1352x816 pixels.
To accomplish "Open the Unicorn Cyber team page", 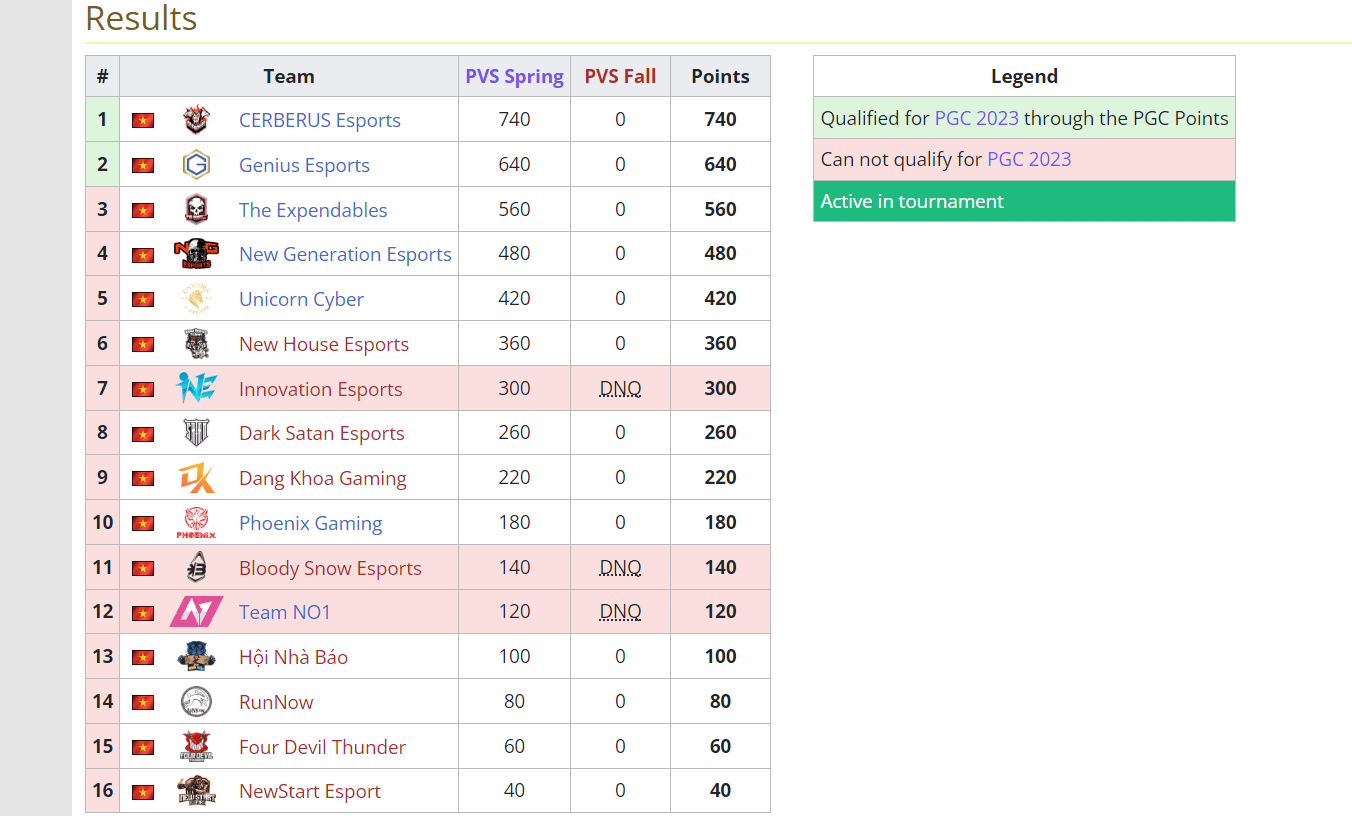I will 301,299.
